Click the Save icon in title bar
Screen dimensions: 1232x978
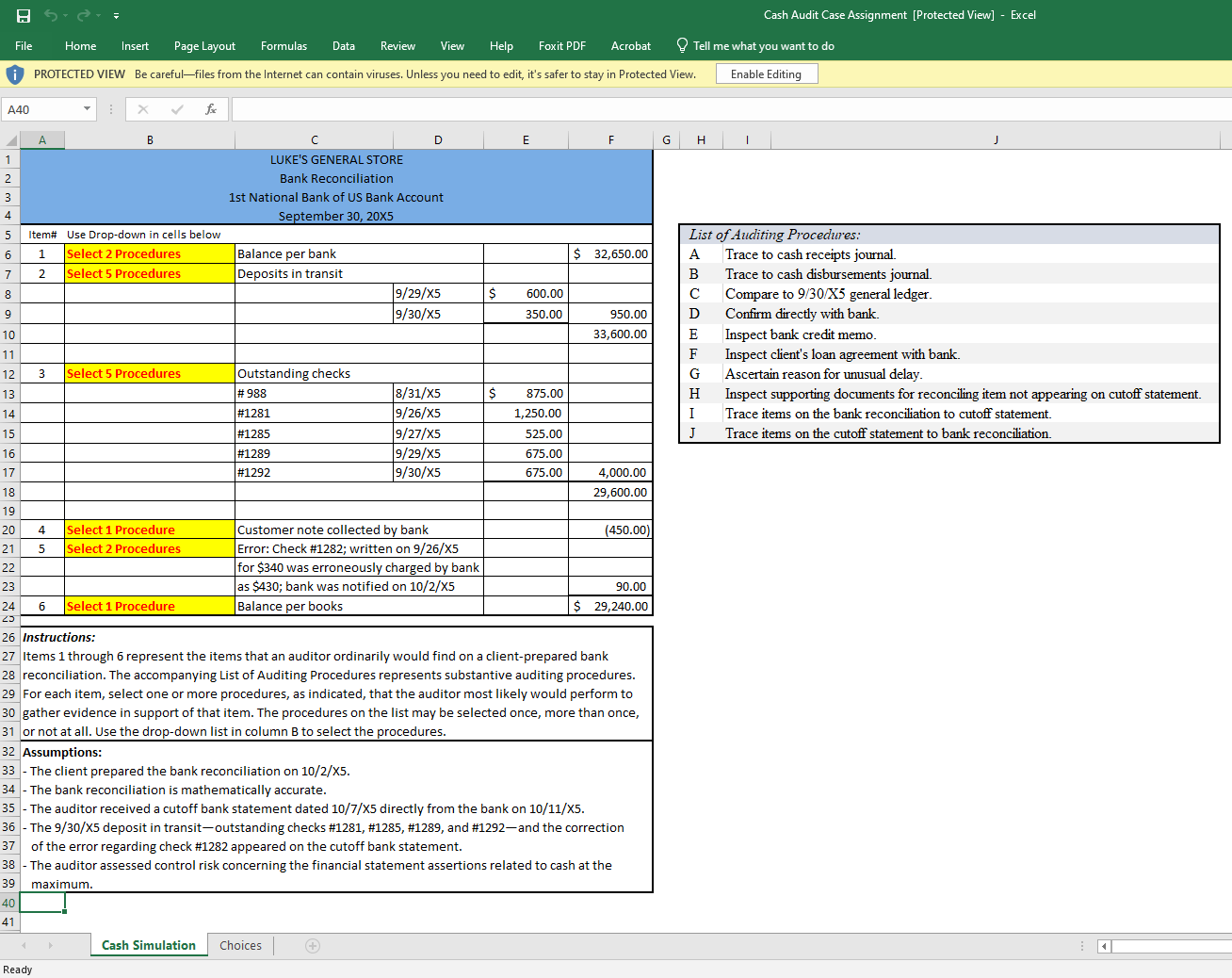pos(24,15)
